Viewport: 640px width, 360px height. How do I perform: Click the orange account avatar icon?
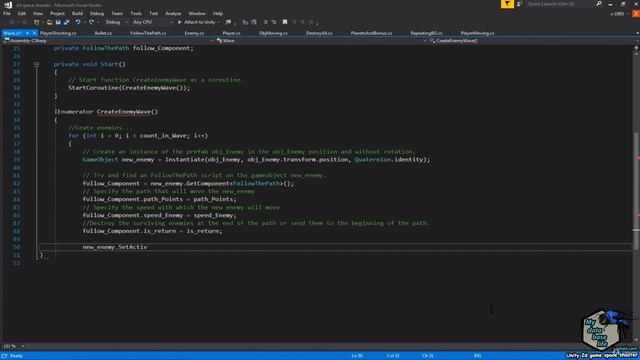[x=636, y=13]
